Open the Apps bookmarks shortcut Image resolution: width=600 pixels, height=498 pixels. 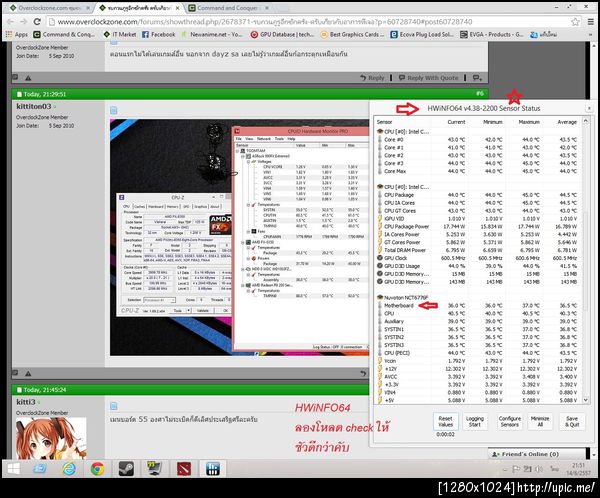(x=17, y=34)
